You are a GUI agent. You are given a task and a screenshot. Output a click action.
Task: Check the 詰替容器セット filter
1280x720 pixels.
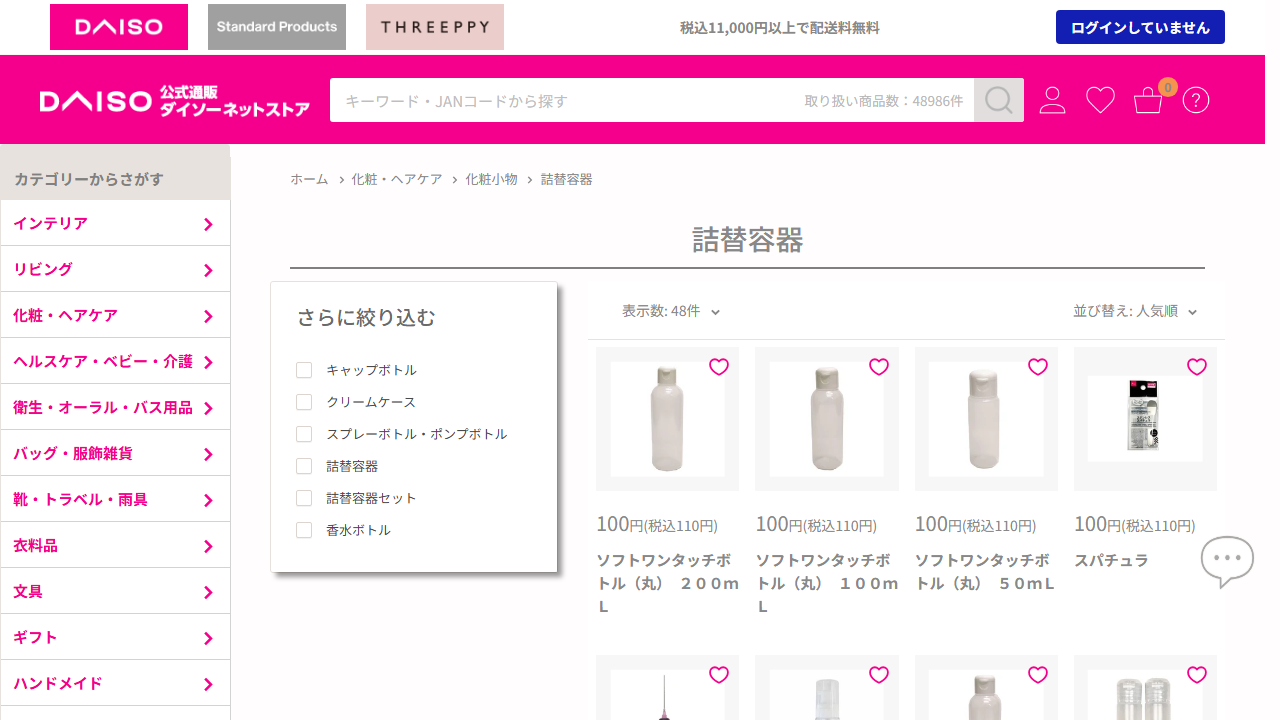(x=304, y=498)
